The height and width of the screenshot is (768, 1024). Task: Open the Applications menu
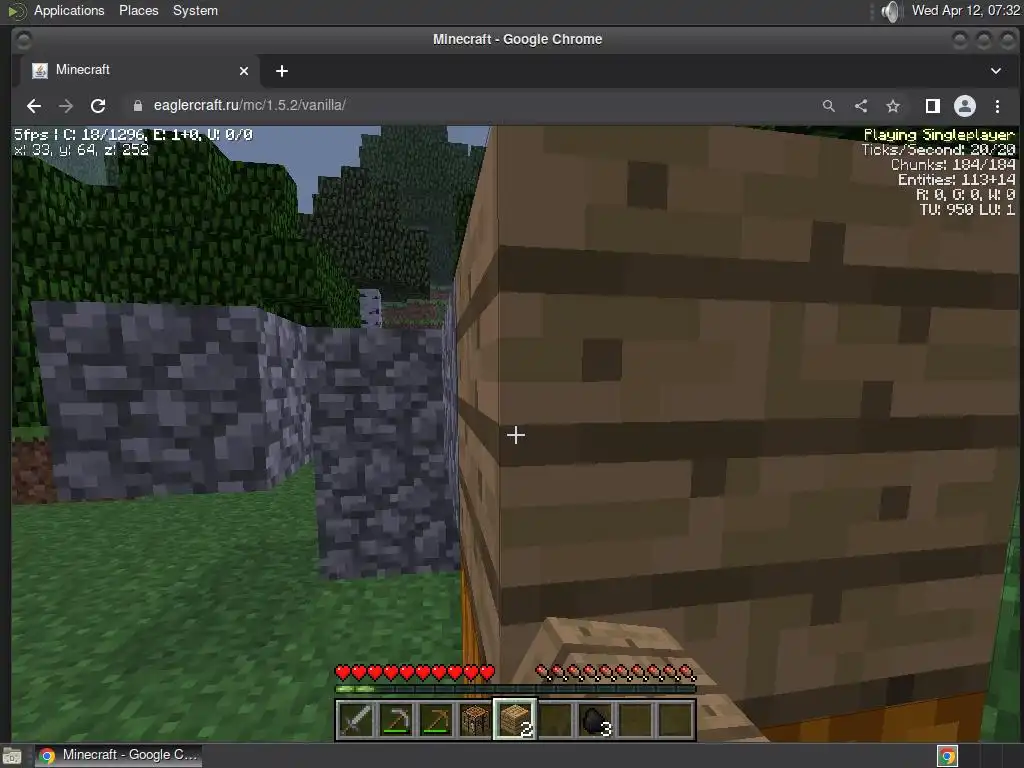click(x=69, y=10)
